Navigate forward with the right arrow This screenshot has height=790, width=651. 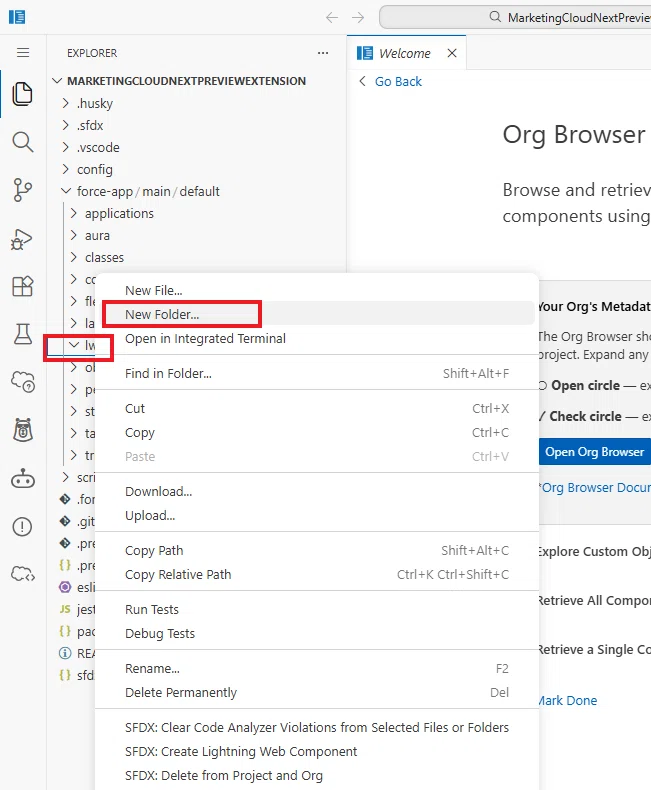tap(358, 18)
